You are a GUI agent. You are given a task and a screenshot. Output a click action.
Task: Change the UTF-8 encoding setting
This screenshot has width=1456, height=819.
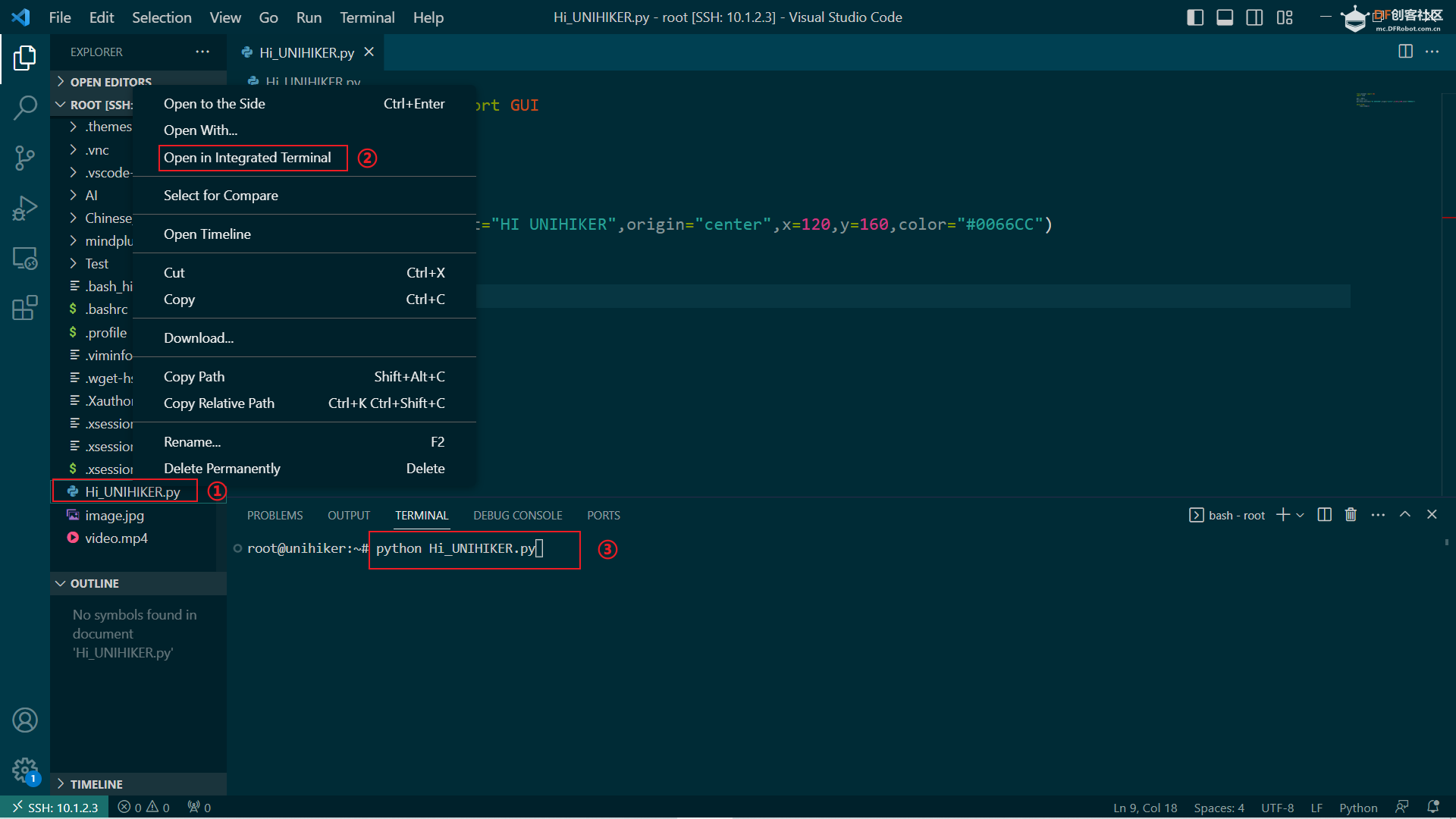[1277, 808]
